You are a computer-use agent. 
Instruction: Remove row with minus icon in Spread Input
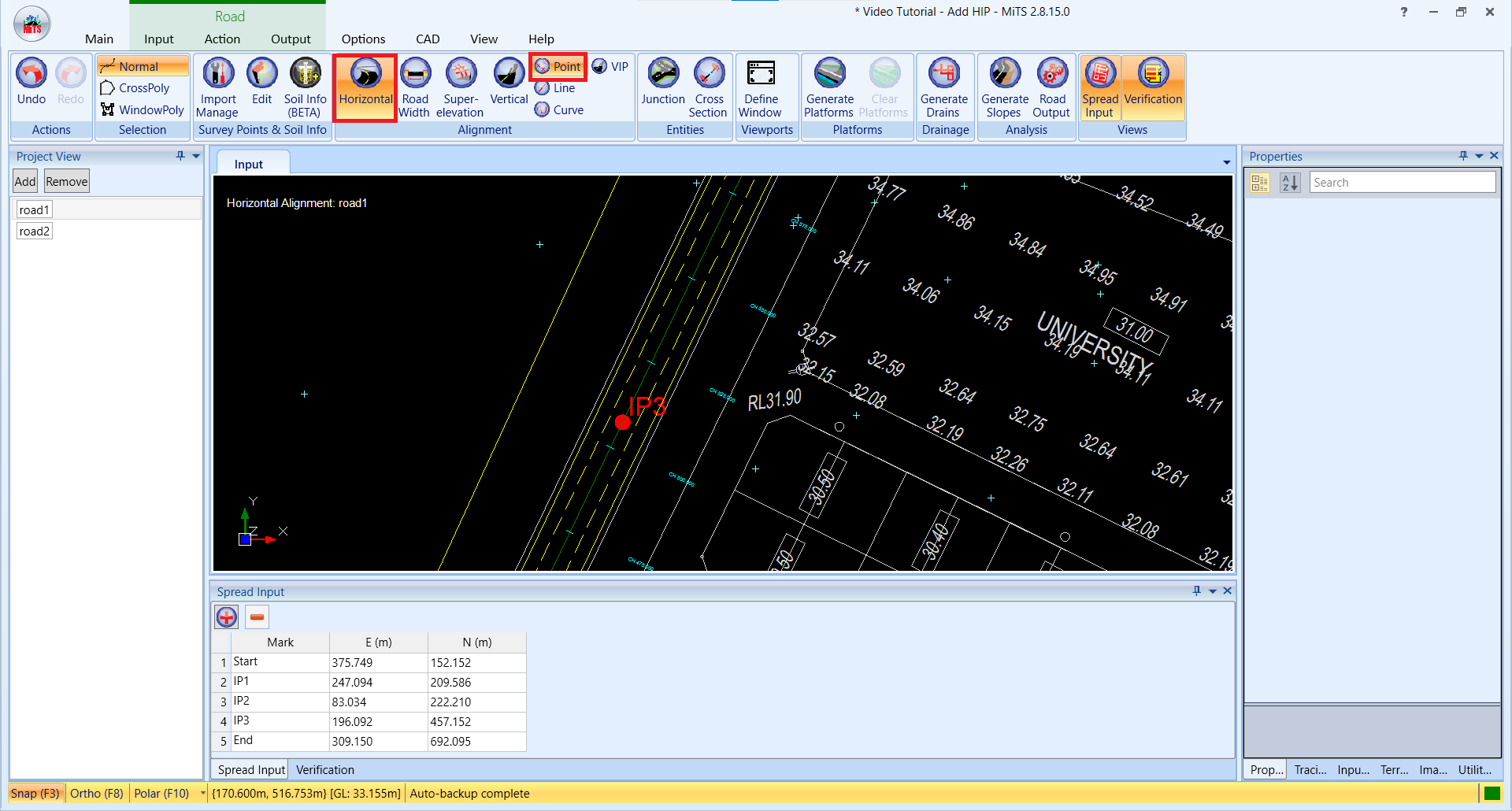click(x=257, y=617)
